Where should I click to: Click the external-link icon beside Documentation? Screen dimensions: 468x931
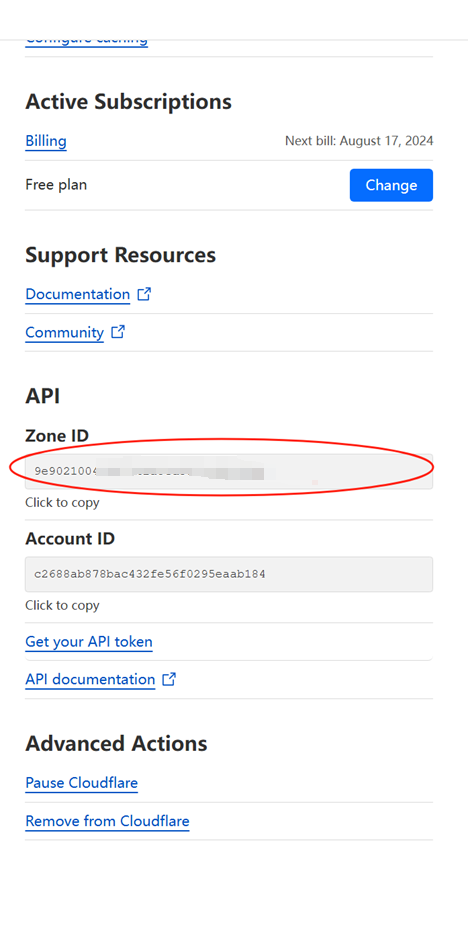144,294
